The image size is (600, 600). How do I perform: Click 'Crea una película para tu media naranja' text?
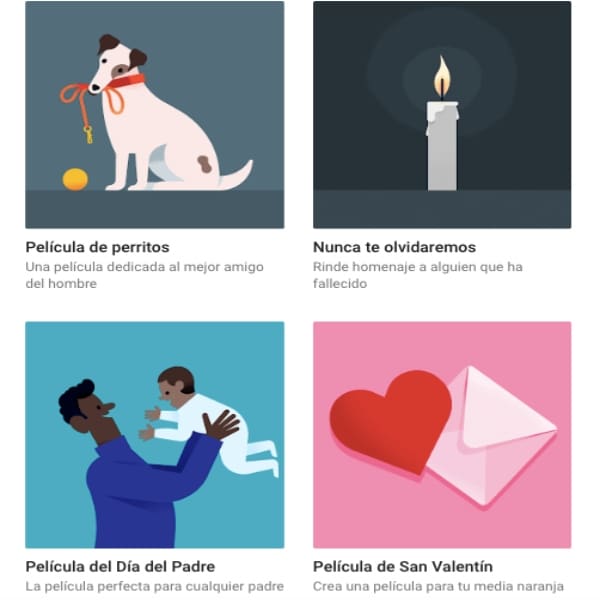(x=438, y=586)
